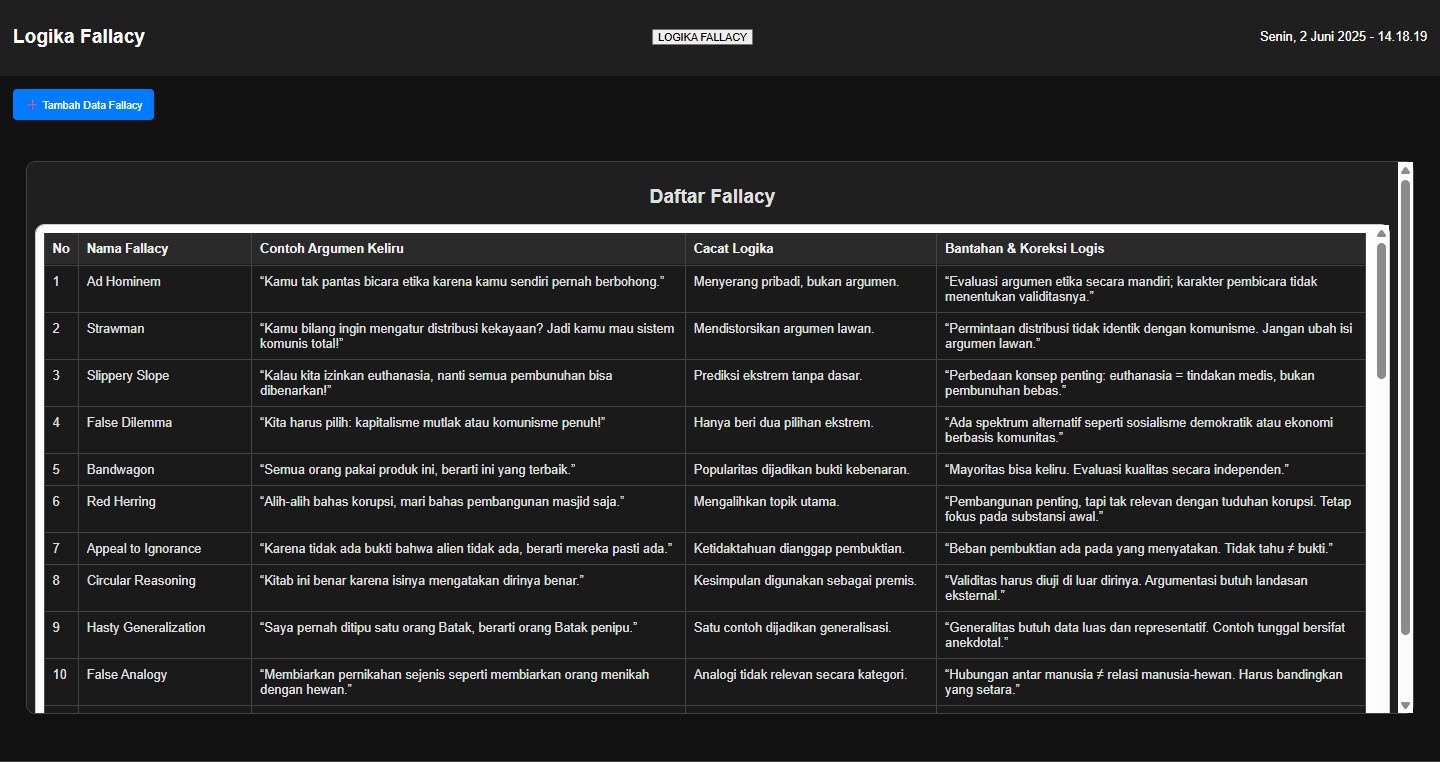The width and height of the screenshot is (1440, 762).
Task: Click "Mendistorsikan argumen lawan." cell
Action: (x=811, y=336)
